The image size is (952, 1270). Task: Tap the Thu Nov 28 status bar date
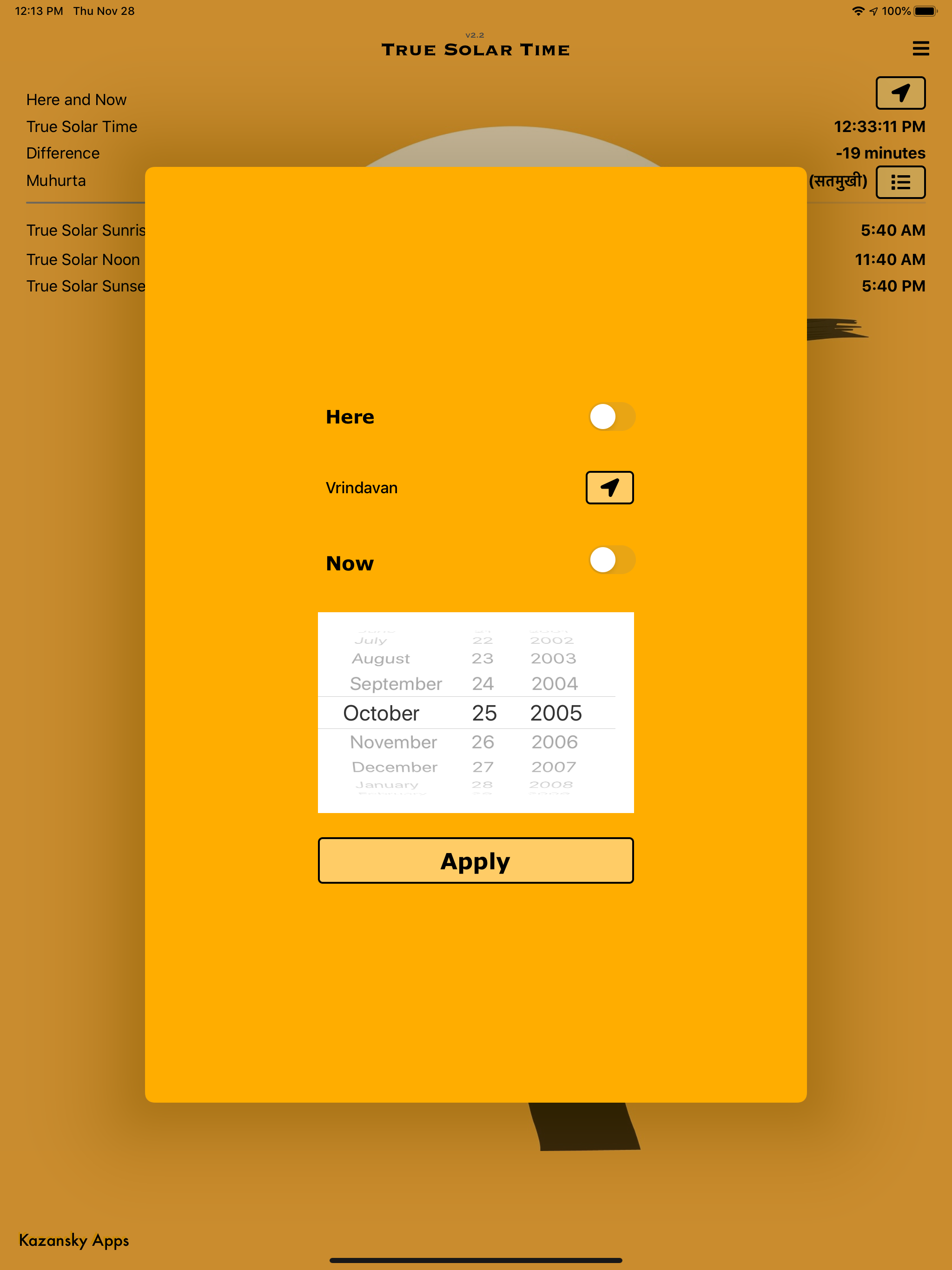coord(104,11)
